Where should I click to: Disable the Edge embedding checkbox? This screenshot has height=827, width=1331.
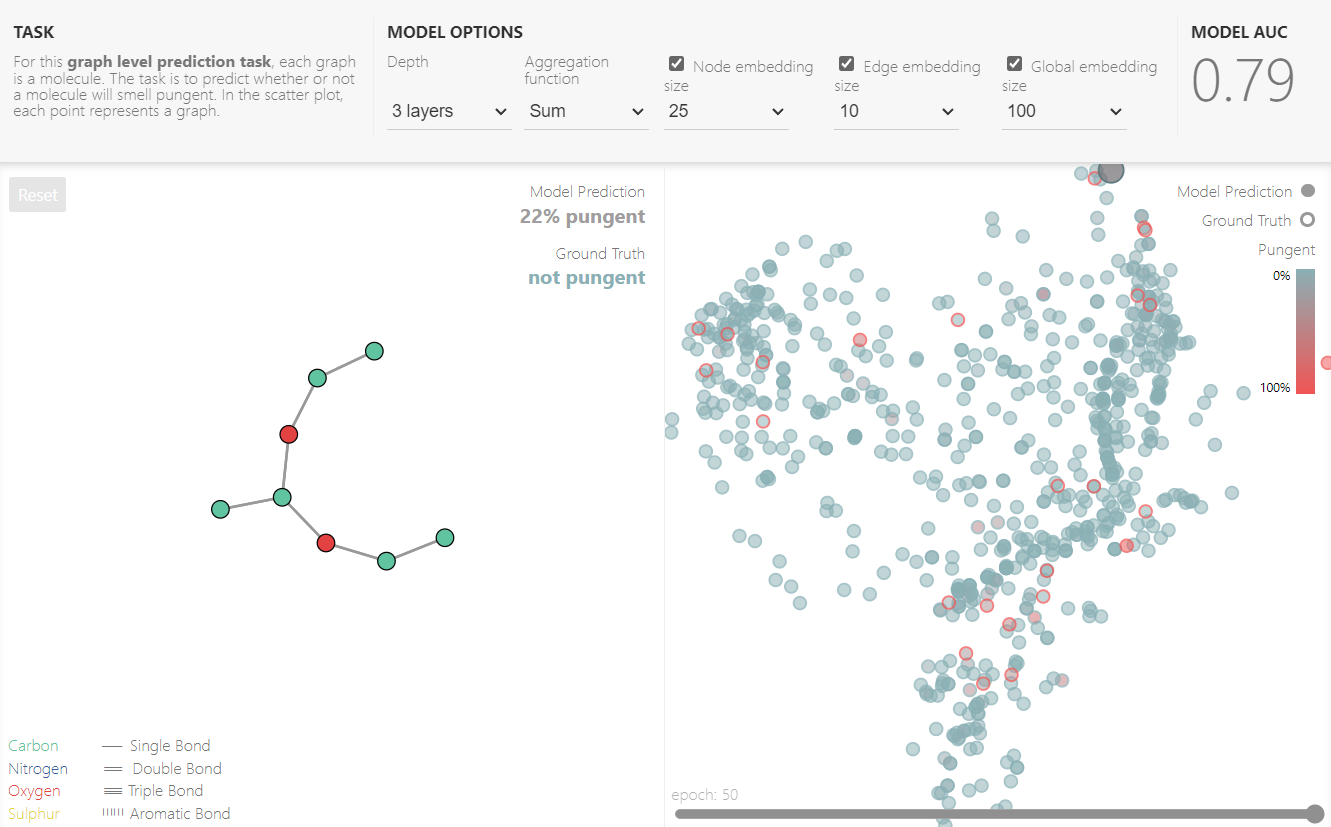(x=847, y=64)
